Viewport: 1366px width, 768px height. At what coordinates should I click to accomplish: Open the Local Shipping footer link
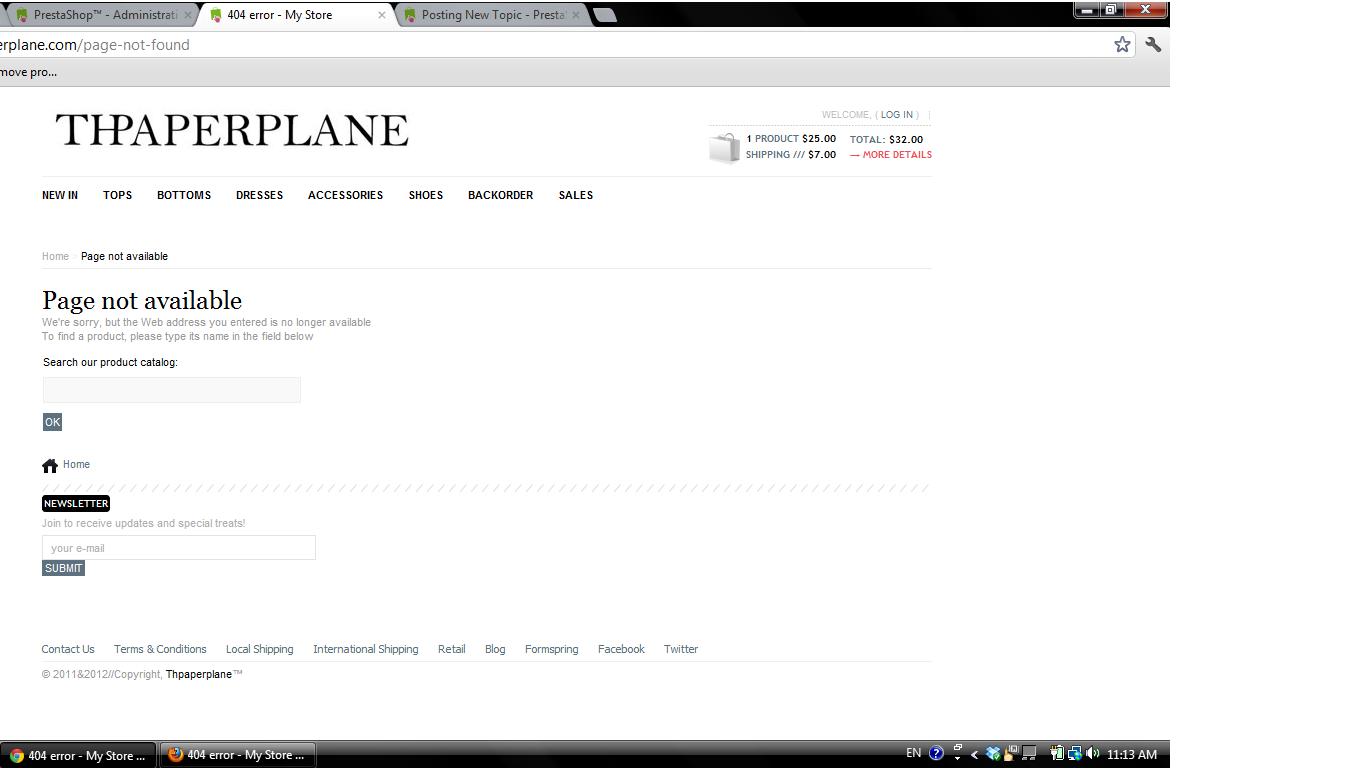(x=260, y=649)
